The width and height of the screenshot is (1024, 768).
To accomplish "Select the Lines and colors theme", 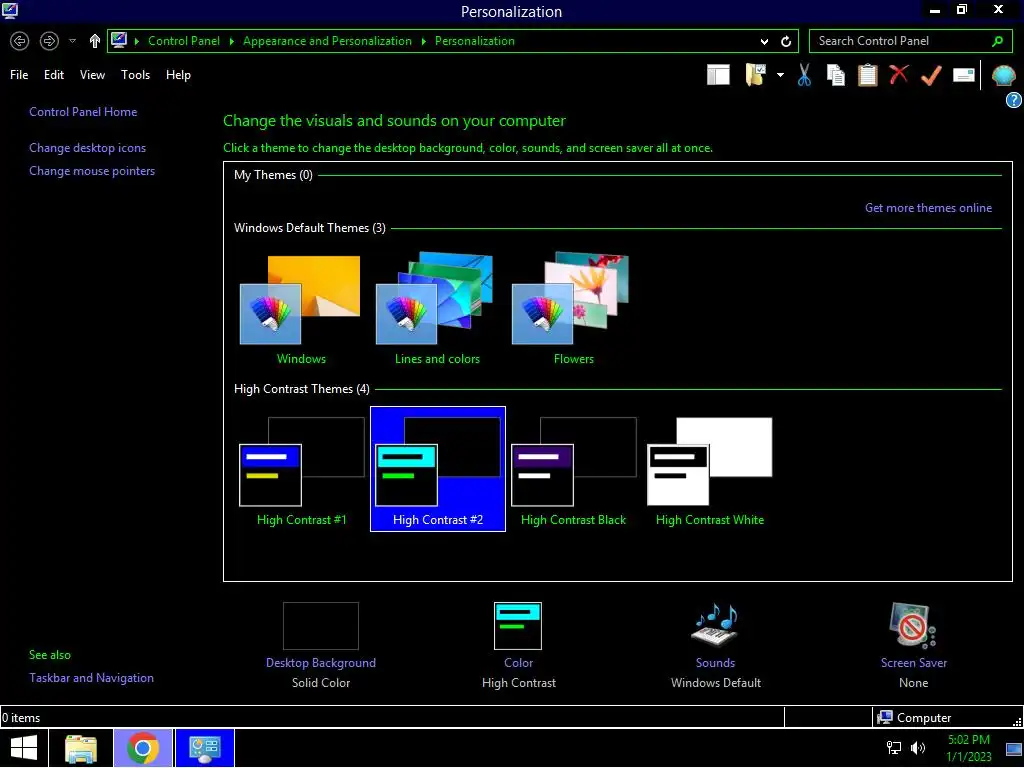I will (437, 310).
